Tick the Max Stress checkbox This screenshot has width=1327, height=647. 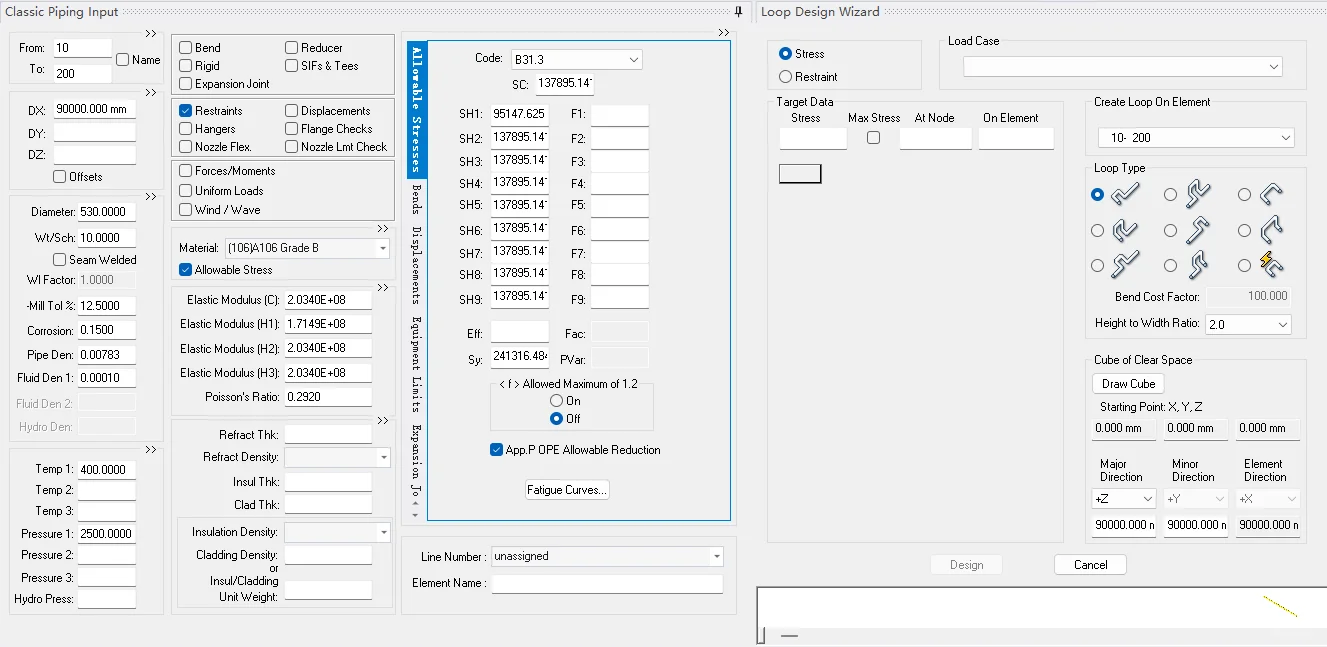click(x=874, y=138)
